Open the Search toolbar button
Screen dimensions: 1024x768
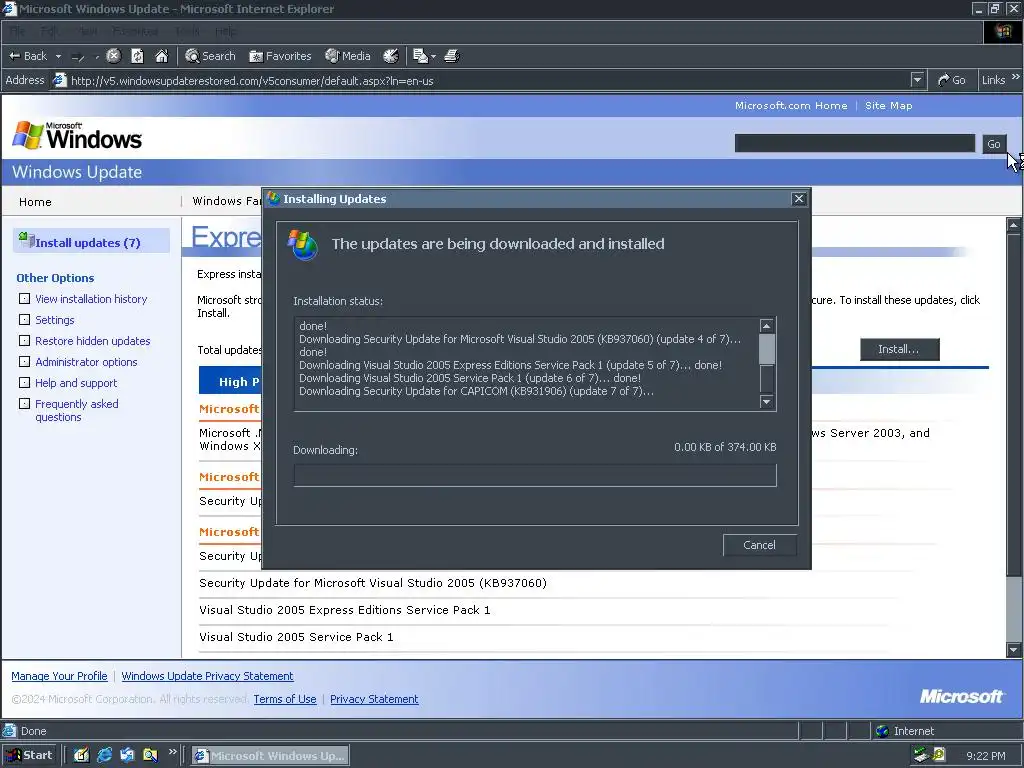210,56
